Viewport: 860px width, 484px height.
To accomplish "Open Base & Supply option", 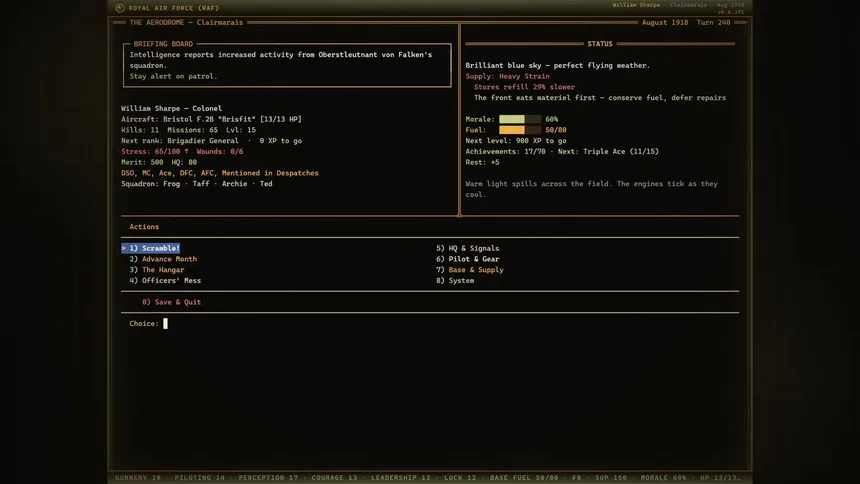I will pos(470,269).
